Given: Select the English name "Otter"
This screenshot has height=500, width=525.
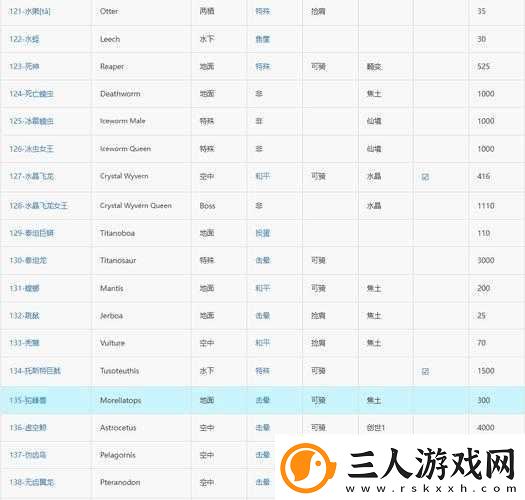Looking at the screenshot, I should 109,11.
